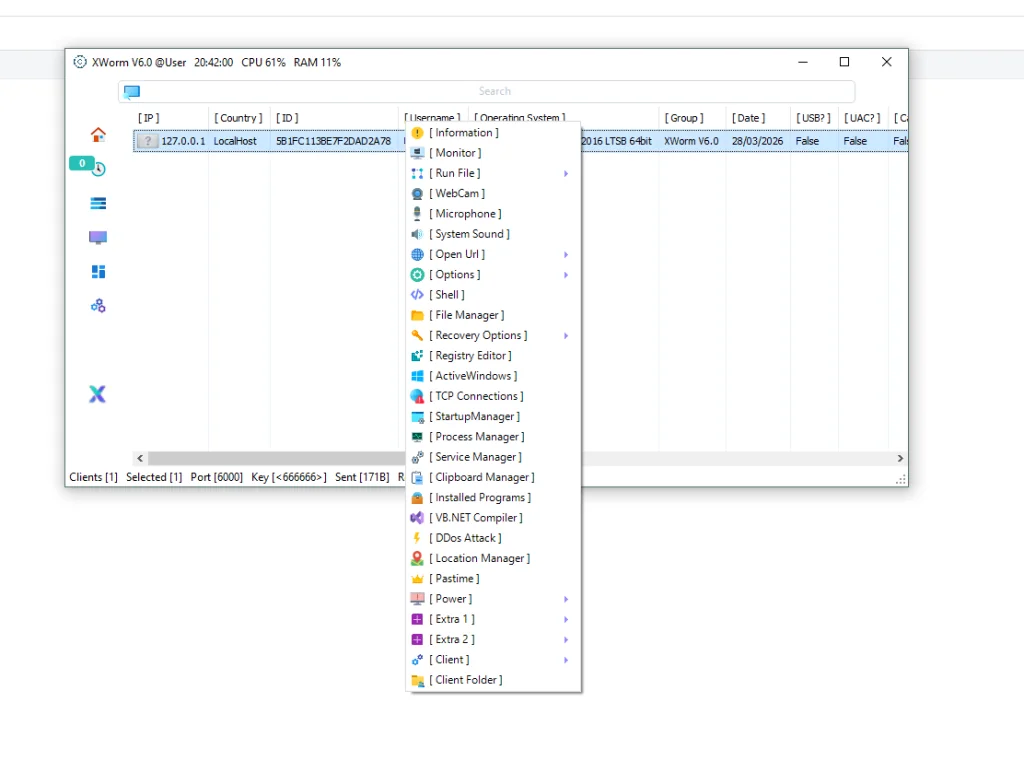The width and height of the screenshot is (1024, 761).
Task: Expand the Options submenu arrow
Action: pos(565,275)
